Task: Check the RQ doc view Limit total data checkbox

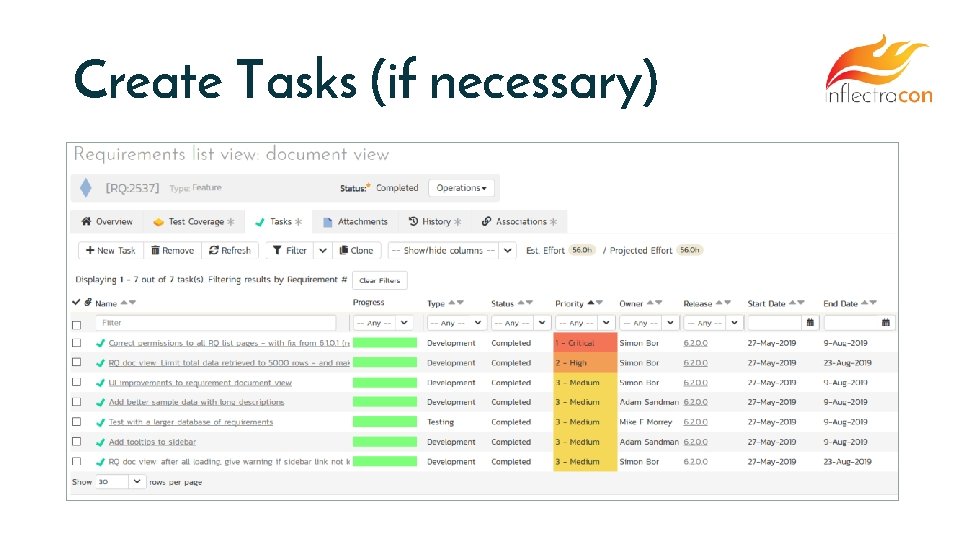Action: click(x=77, y=362)
